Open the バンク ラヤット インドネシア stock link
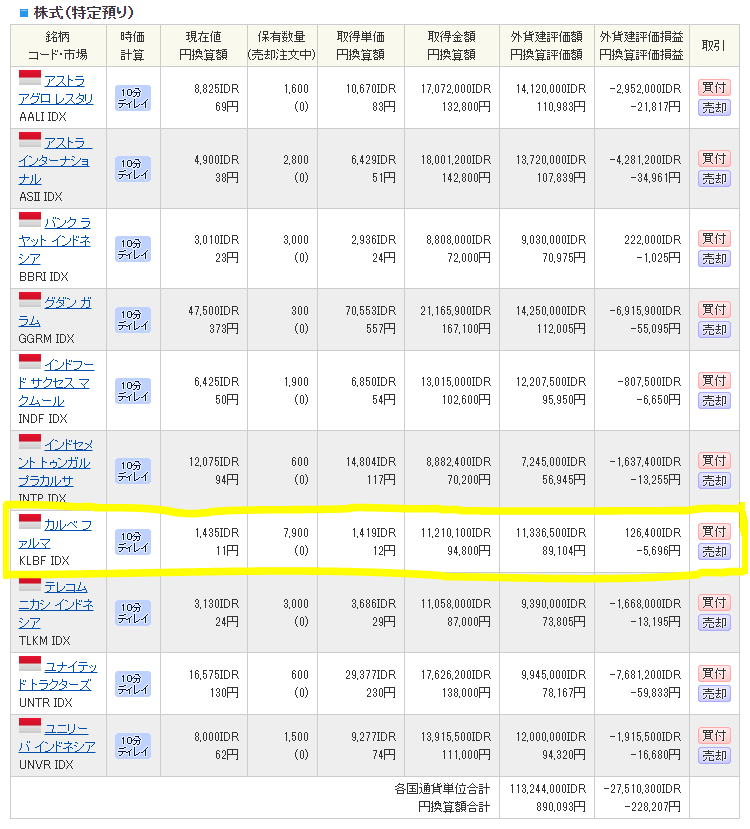Screen dimensions: 750x829 [x=55, y=240]
